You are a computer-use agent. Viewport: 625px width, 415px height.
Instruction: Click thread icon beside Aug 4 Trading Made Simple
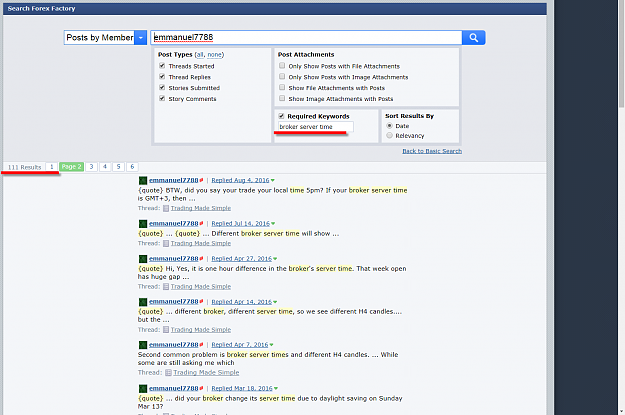click(166, 208)
